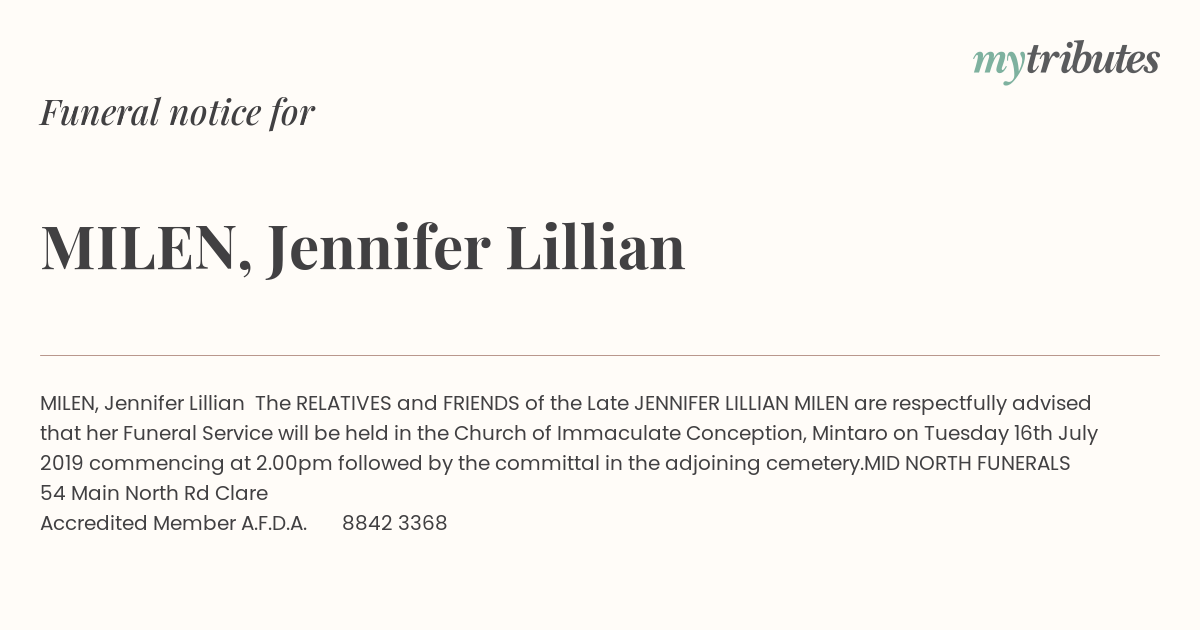Screen dimensions: 1200x630
Task: Click the mytributes logo
Action: click(1066, 61)
